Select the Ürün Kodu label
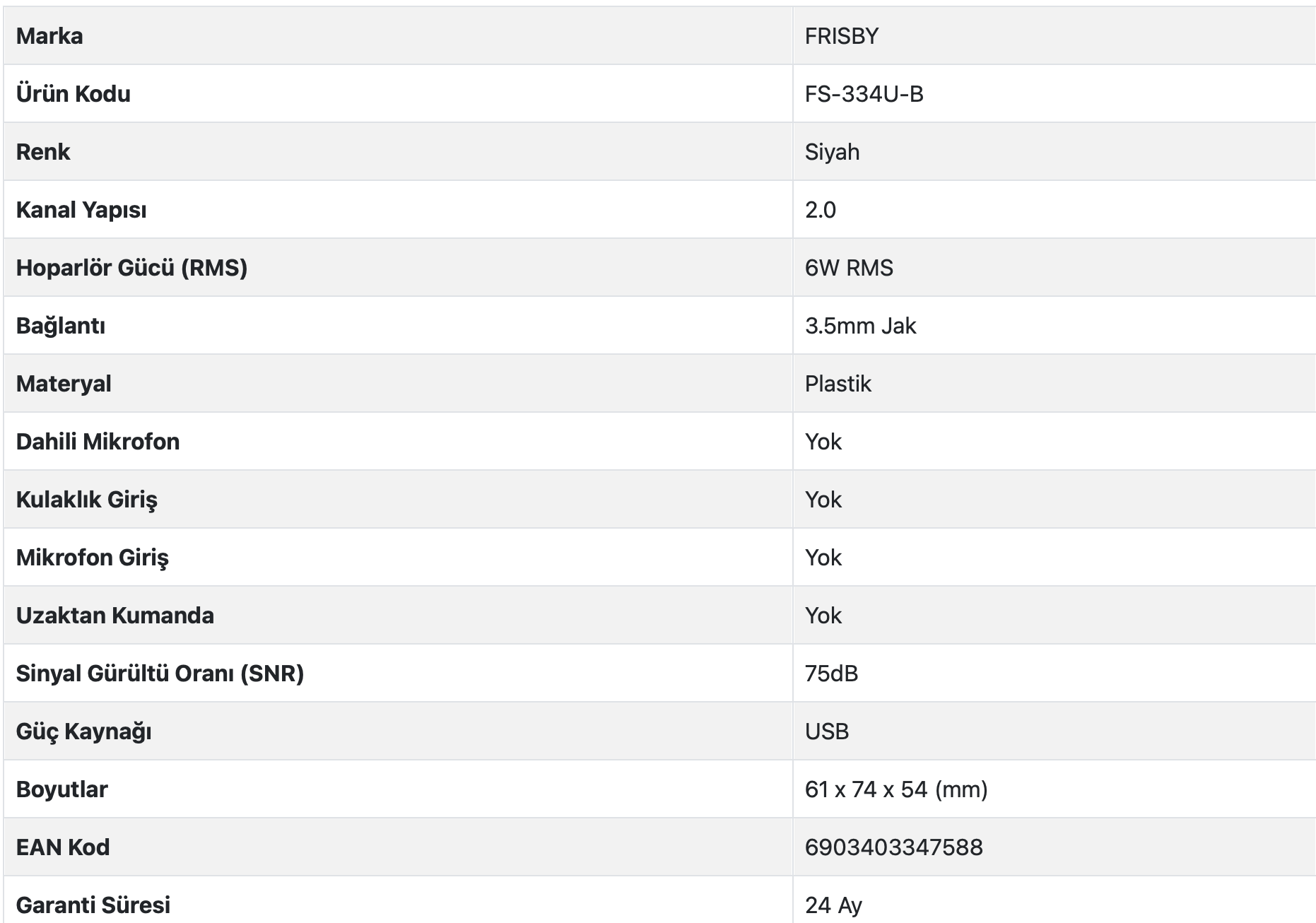Image resolution: width=1316 pixels, height=923 pixels. [x=74, y=94]
